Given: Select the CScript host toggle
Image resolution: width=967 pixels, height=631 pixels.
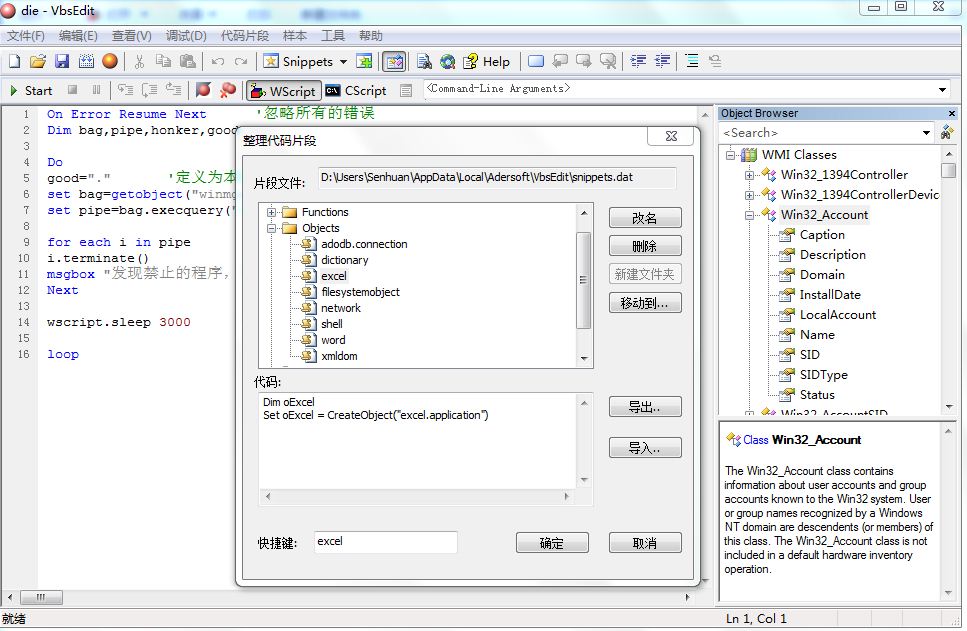Looking at the screenshot, I should [x=356, y=91].
